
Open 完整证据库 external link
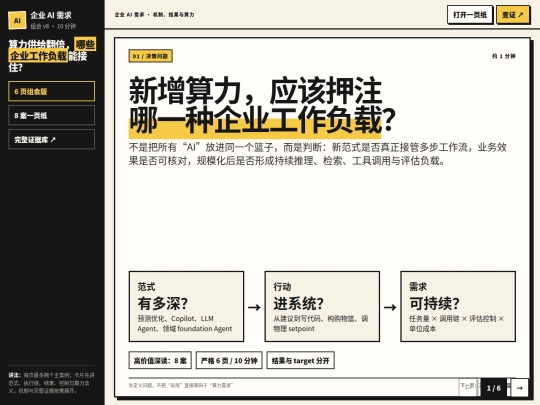pyautogui.click(x=52, y=139)
